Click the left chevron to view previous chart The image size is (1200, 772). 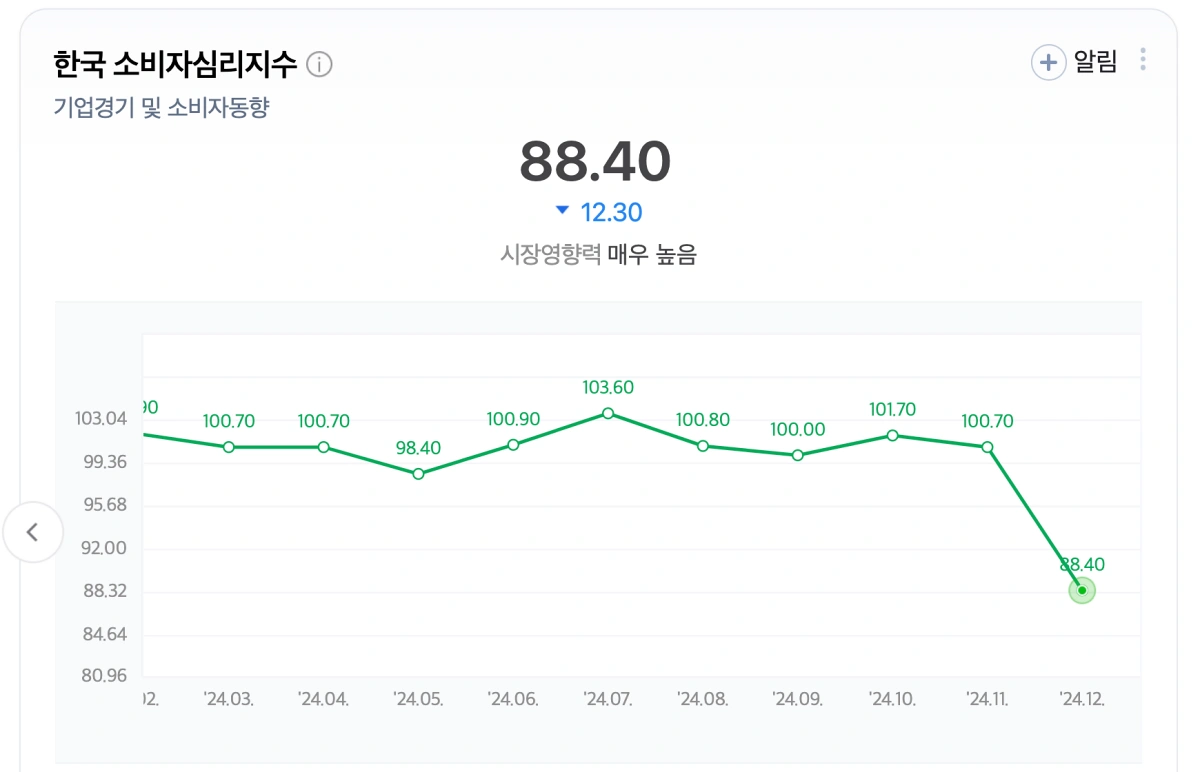33,533
